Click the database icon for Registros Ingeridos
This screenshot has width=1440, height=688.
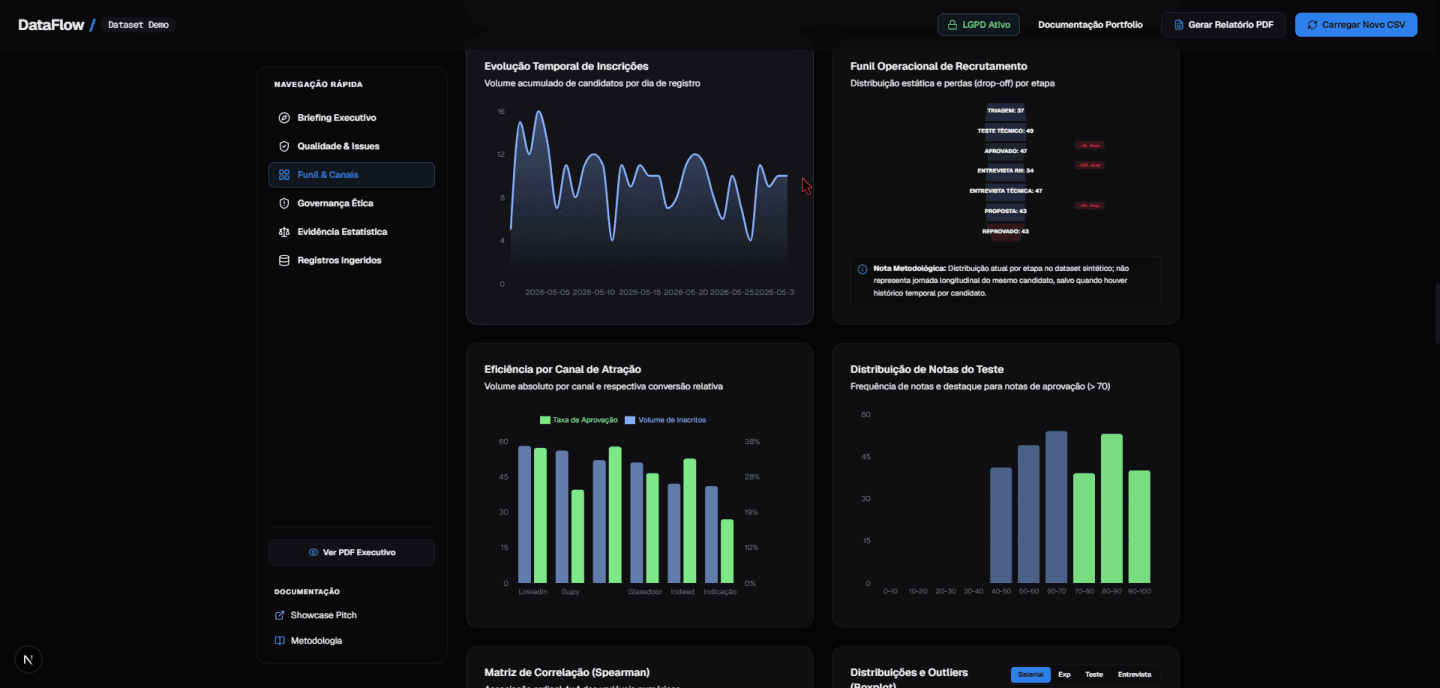(284, 260)
